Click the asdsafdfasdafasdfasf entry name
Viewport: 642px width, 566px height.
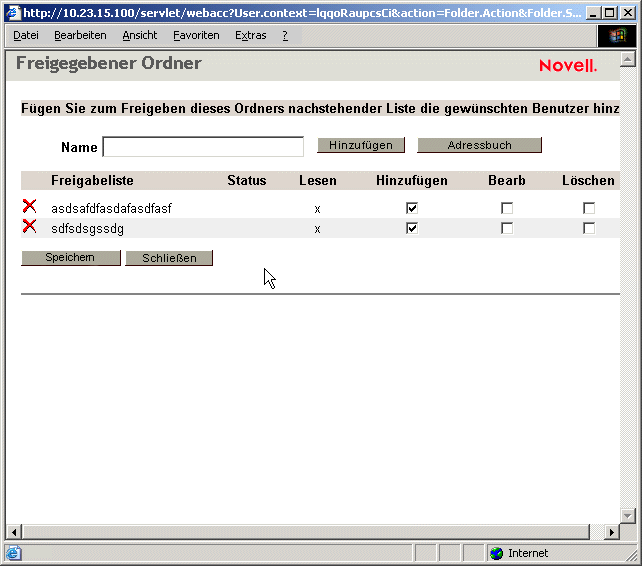111,208
